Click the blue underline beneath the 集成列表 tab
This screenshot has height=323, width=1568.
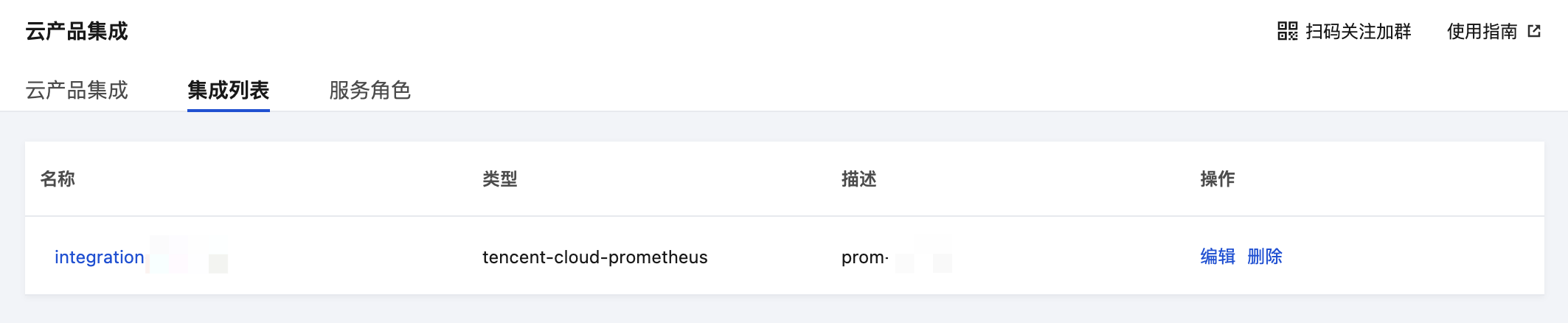228,110
